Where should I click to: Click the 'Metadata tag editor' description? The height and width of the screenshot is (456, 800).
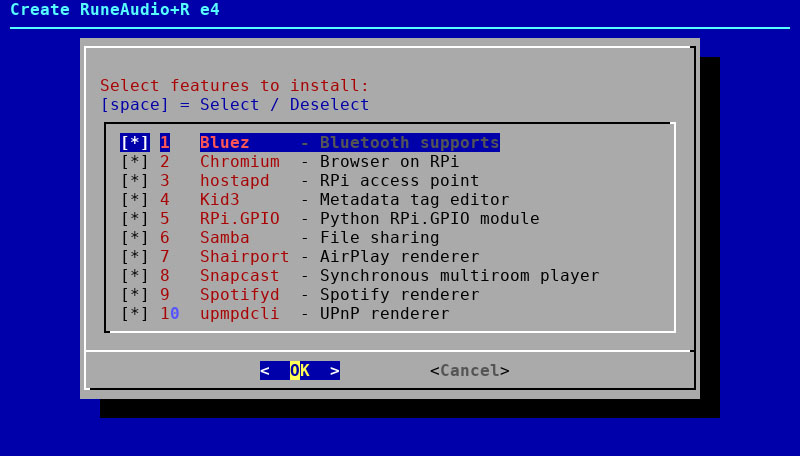click(x=414, y=199)
